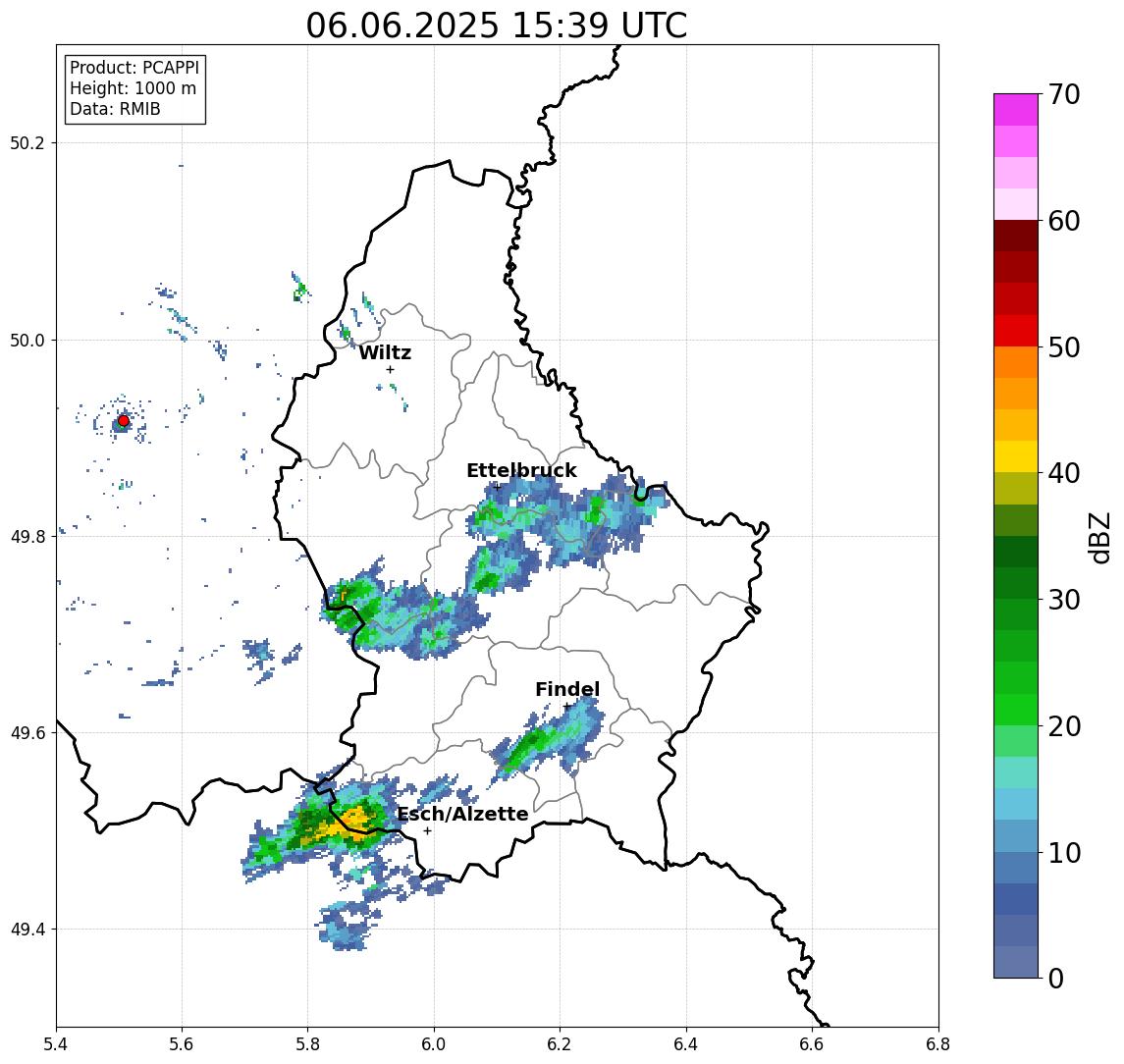Click the Height: 1000 m text
1124x1064 pixels.
tap(133, 88)
